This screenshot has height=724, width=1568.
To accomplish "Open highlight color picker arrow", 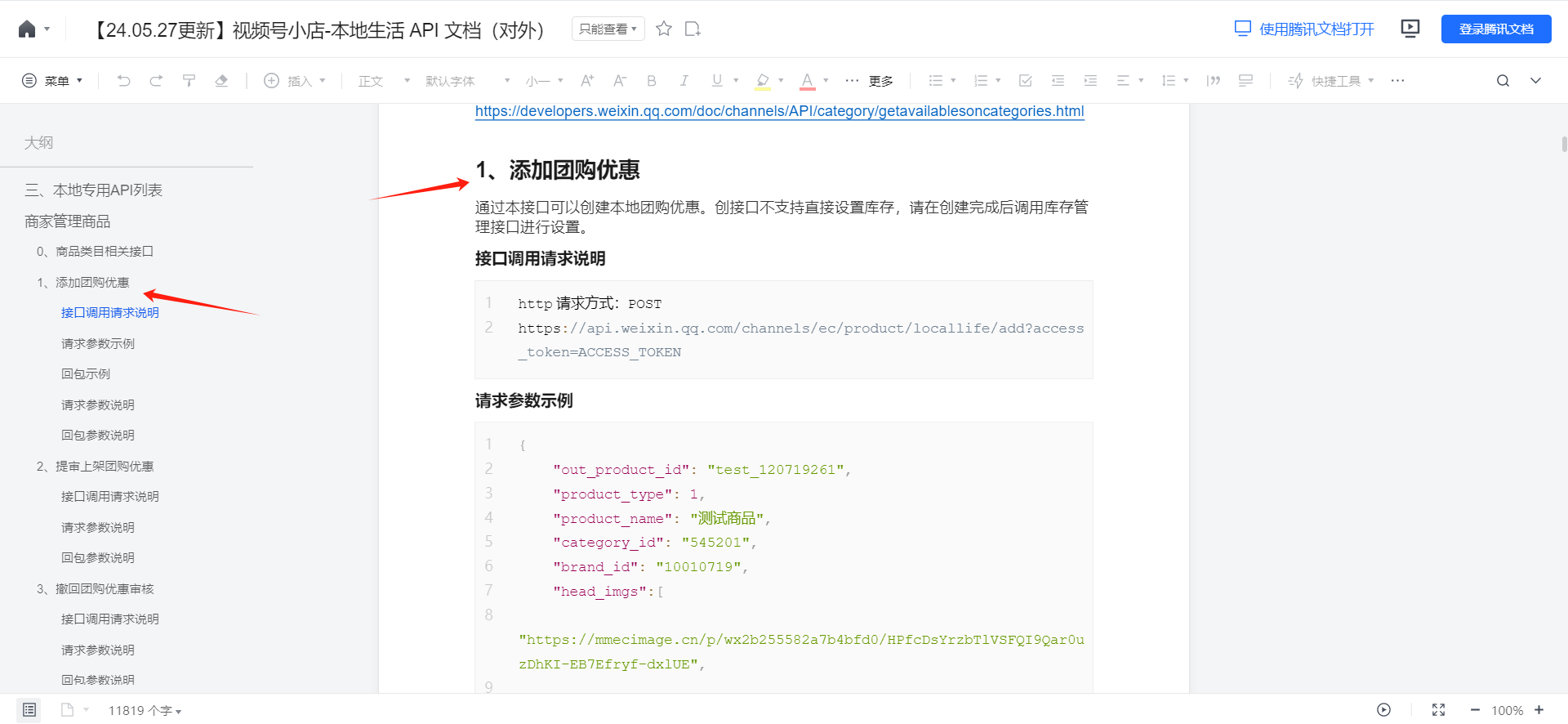I will [781, 81].
